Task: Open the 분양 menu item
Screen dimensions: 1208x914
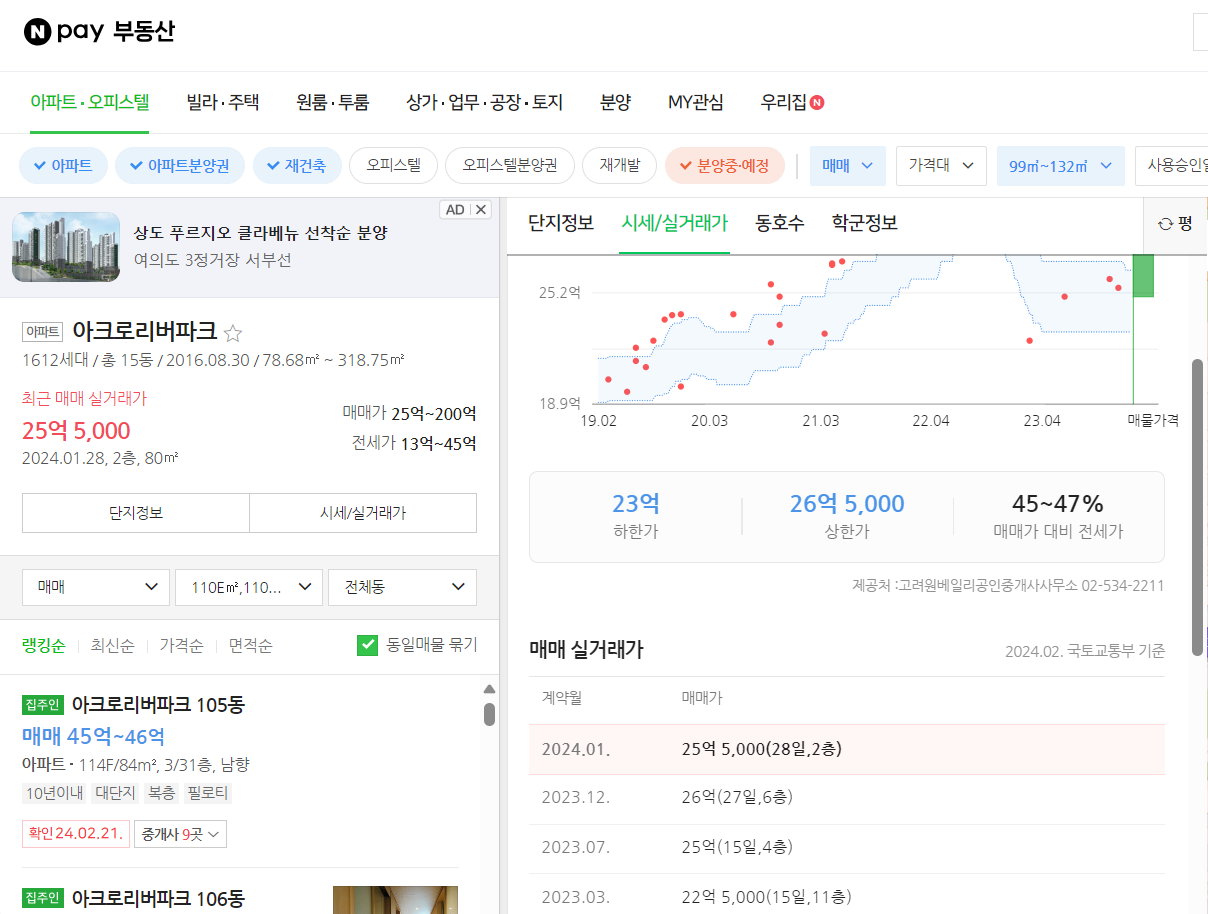Action: coord(615,101)
